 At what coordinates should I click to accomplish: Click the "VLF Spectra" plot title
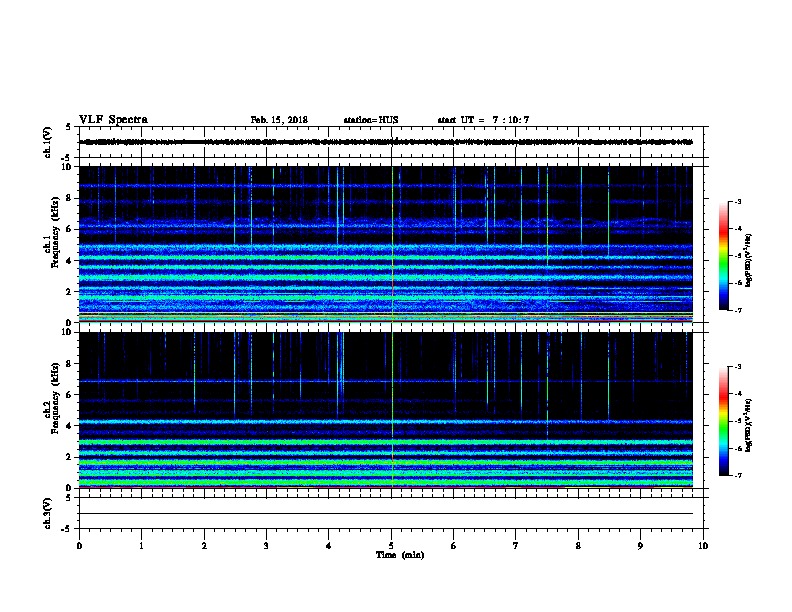click(x=113, y=120)
